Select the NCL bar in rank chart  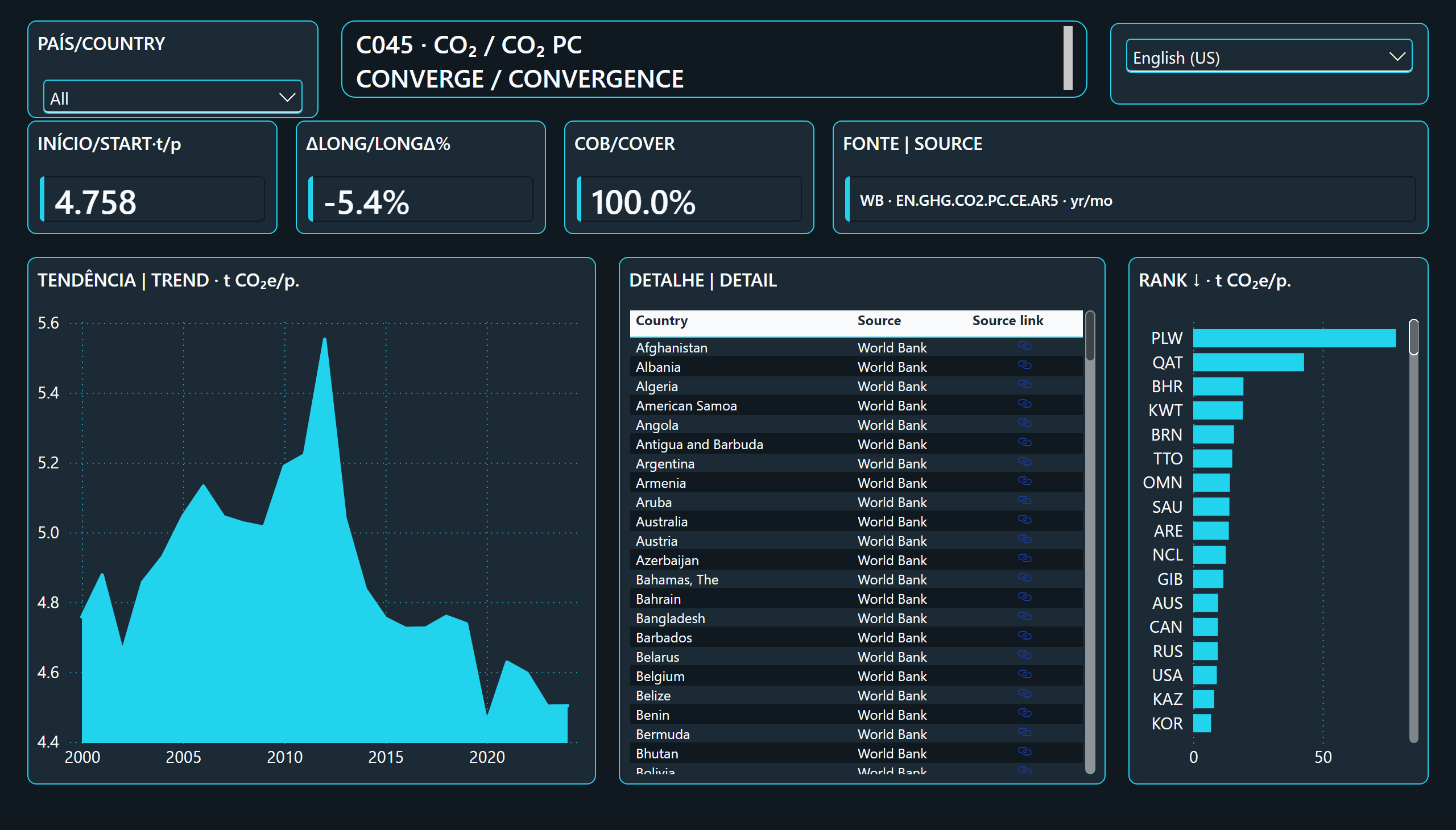click(x=1209, y=555)
